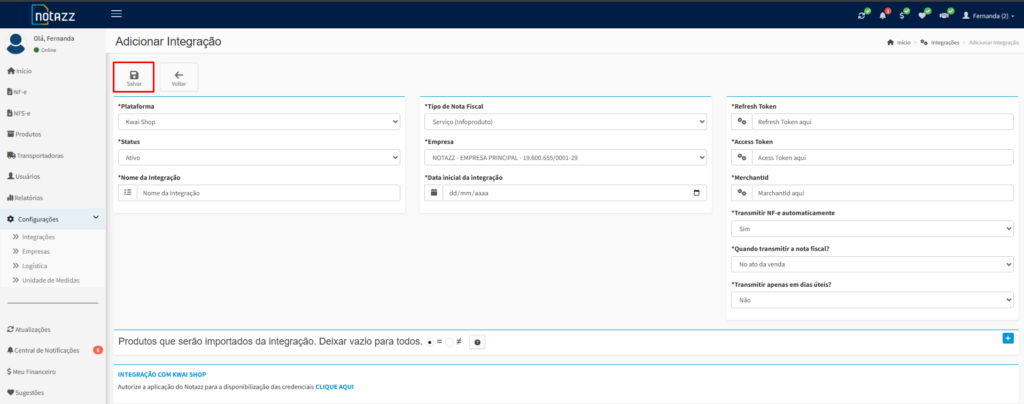Click the help question mark button
1024x404 pixels.
point(477,342)
